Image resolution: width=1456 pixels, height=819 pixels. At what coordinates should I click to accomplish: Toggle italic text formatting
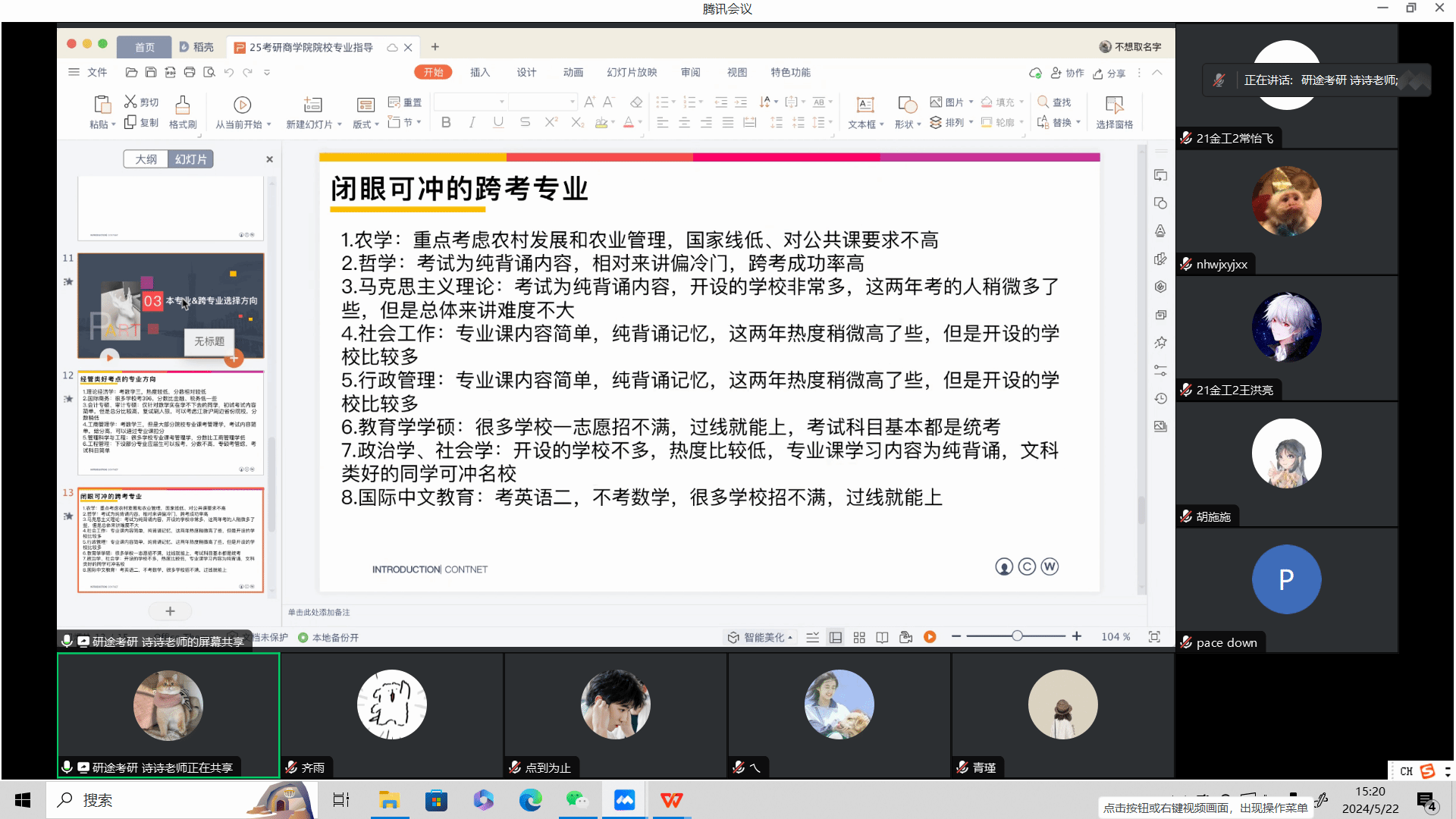pyautogui.click(x=472, y=122)
